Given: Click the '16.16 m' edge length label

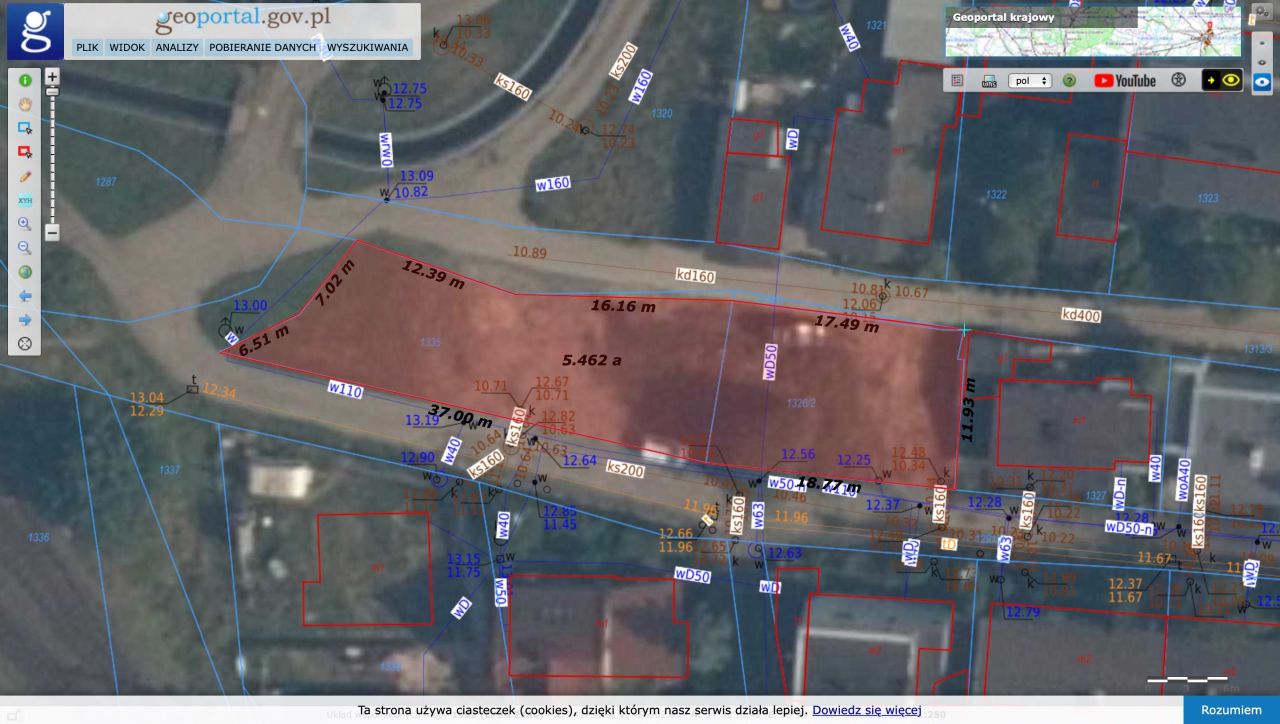Looking at the screenshot, I should click(623, 305).
